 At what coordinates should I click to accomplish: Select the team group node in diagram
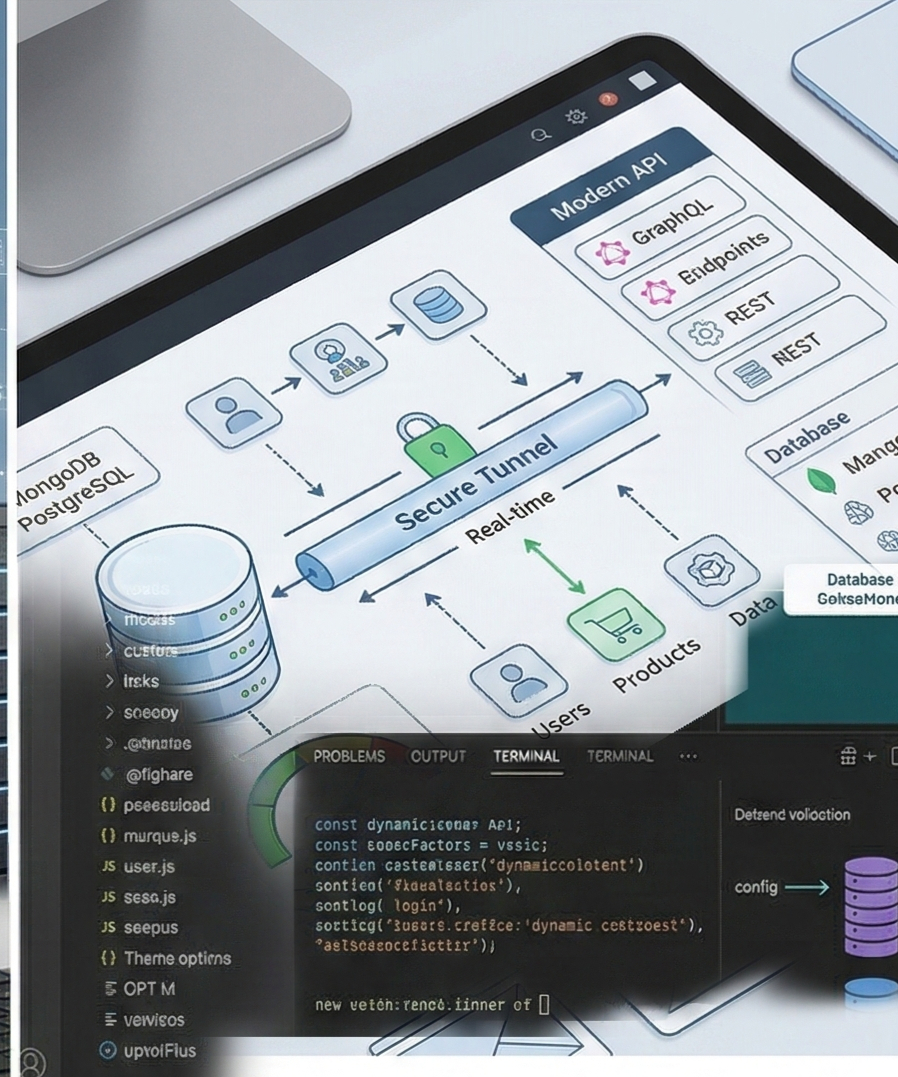click(338, 358)
